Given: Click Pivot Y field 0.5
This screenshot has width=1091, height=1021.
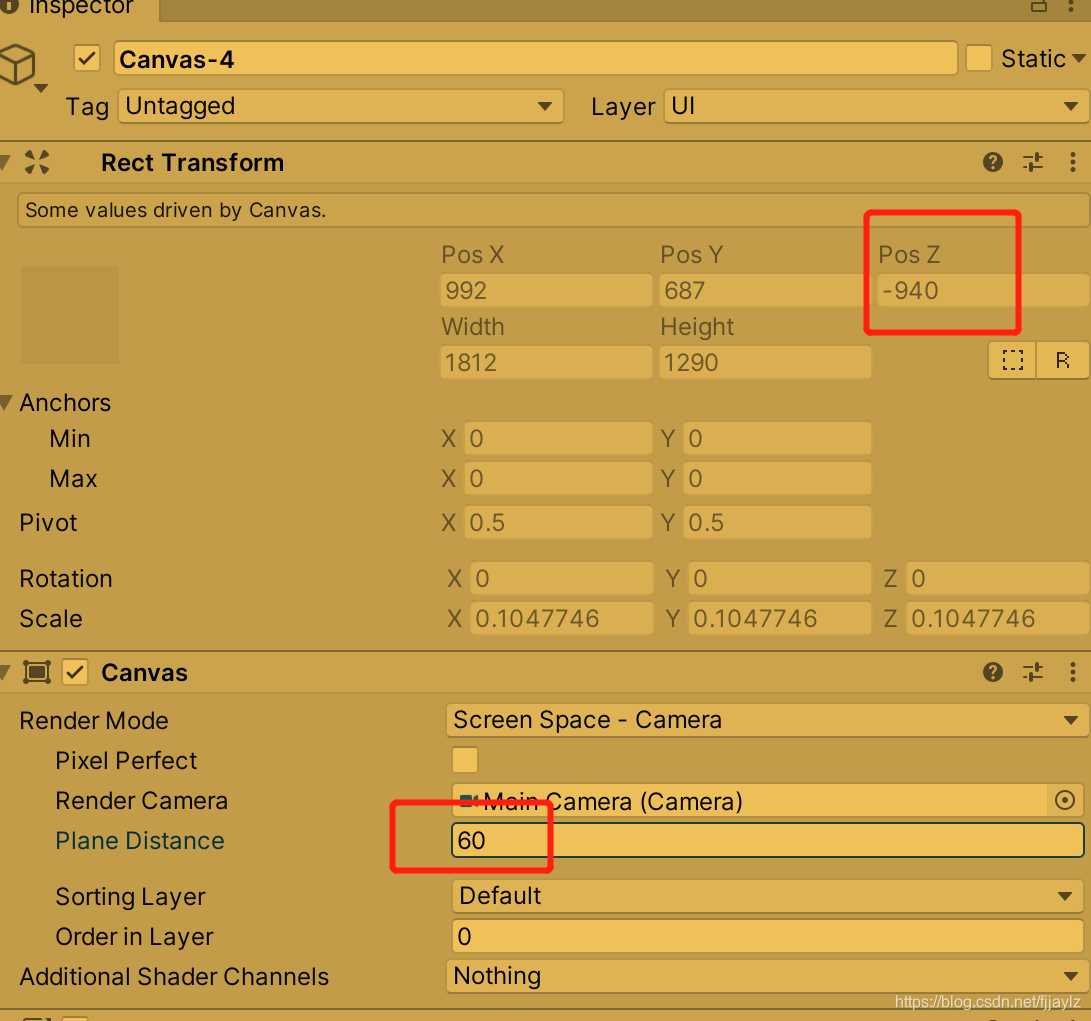Looking at the screenshot, I should pos(777,523).
